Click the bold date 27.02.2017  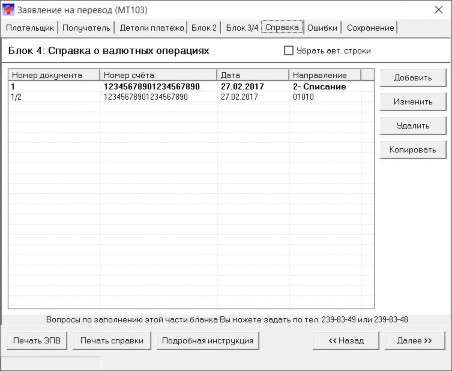coord(242,87)
